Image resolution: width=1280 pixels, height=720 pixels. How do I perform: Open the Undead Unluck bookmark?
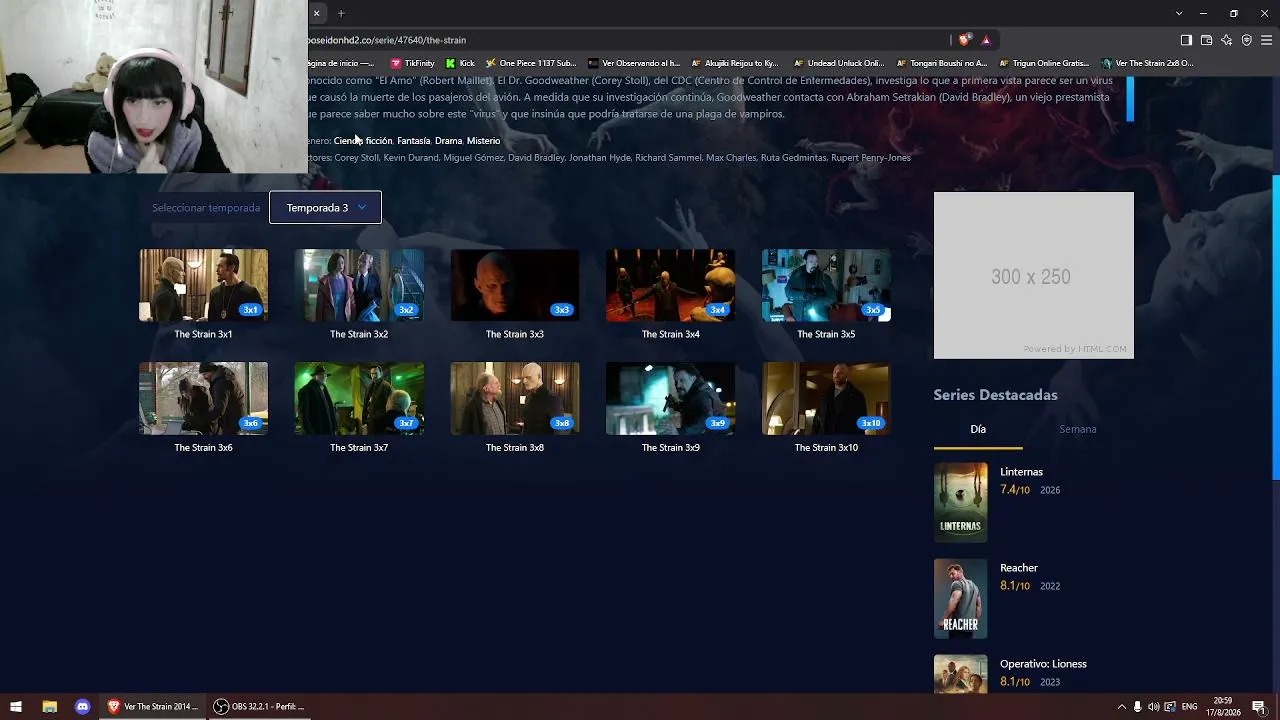coord(838,63)
